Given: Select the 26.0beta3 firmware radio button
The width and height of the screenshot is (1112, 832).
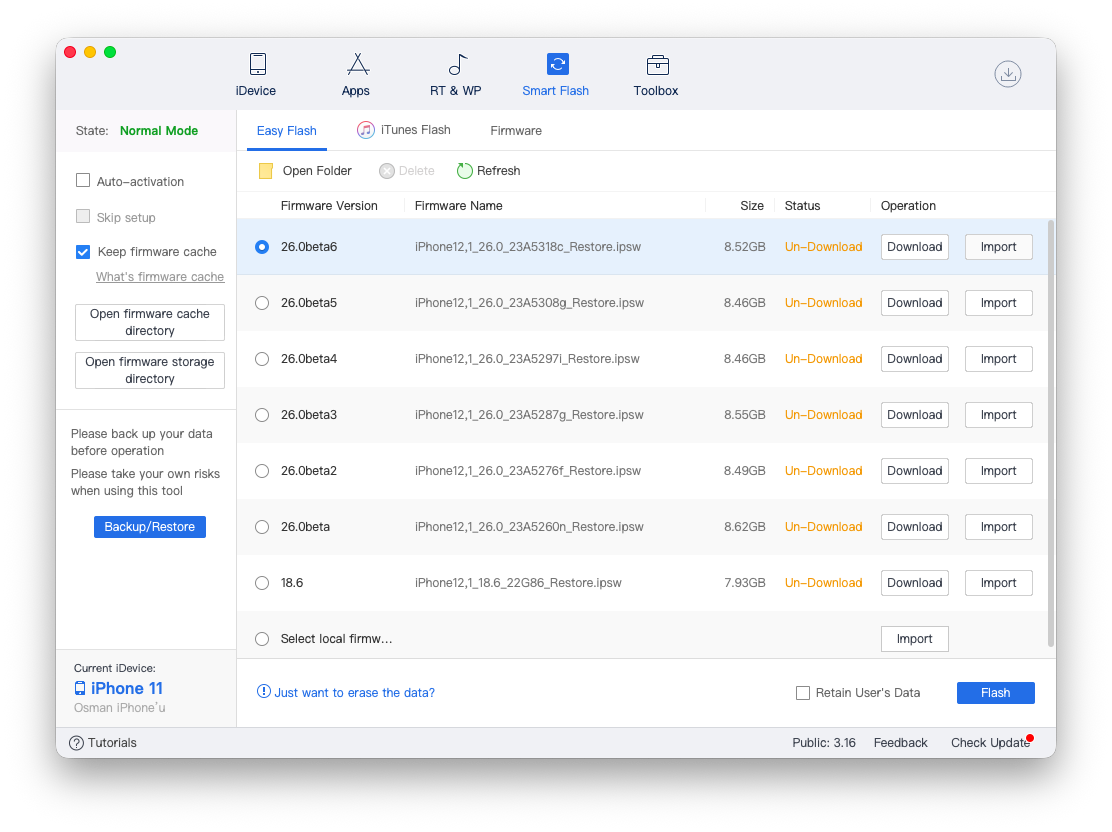Looking at the screenshot, I should (x=262, y=415).
